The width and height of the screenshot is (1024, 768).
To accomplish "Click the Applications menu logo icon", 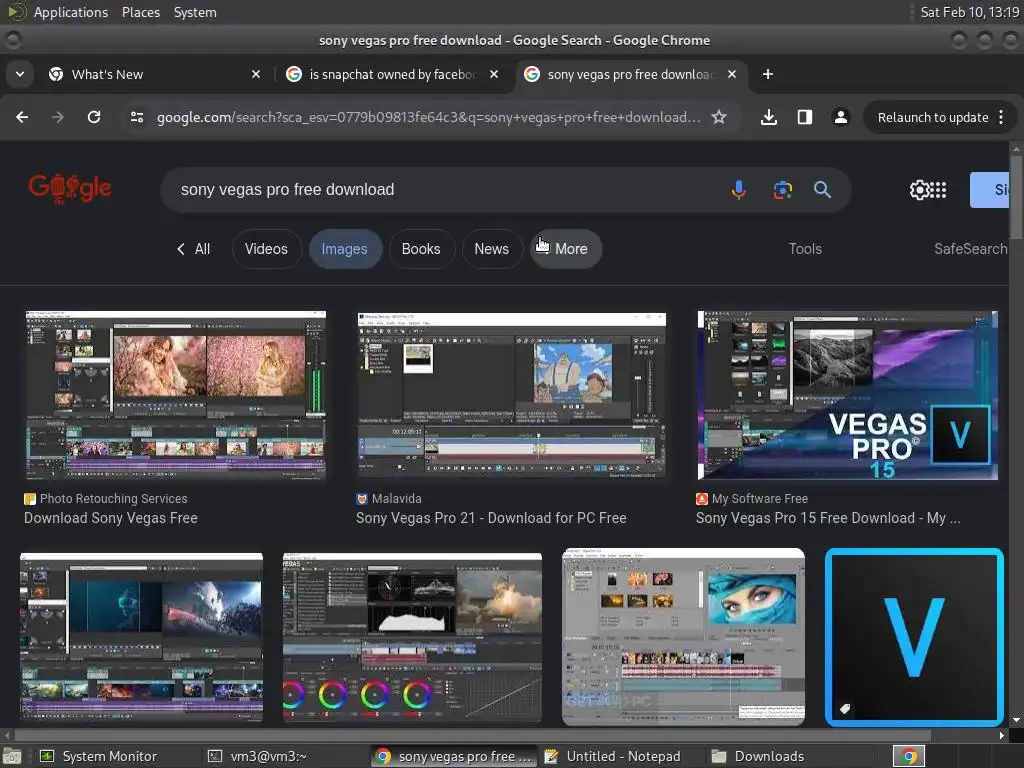I will click(16, 12).
